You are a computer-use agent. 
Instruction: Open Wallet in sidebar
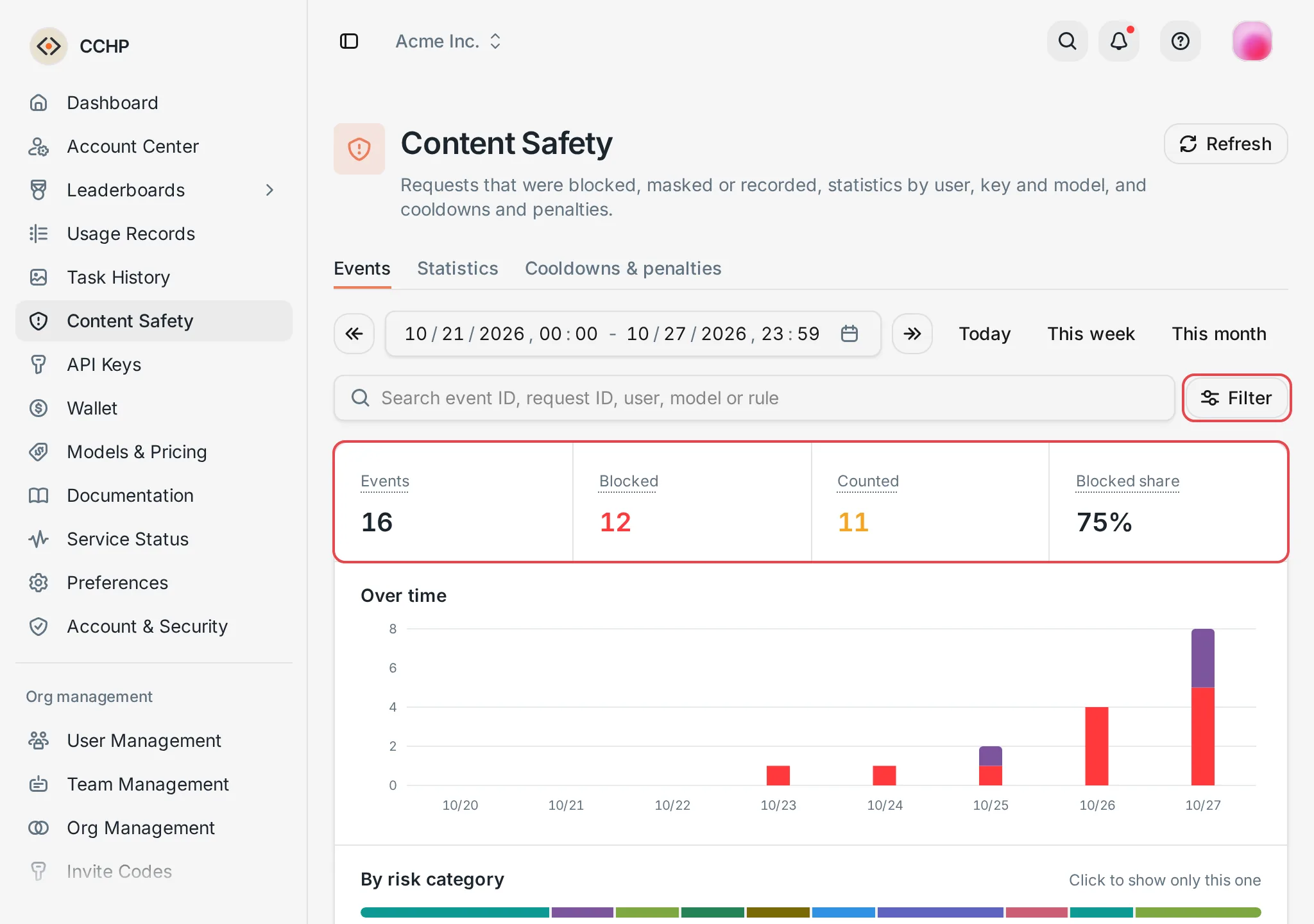(x=154, y=408)
